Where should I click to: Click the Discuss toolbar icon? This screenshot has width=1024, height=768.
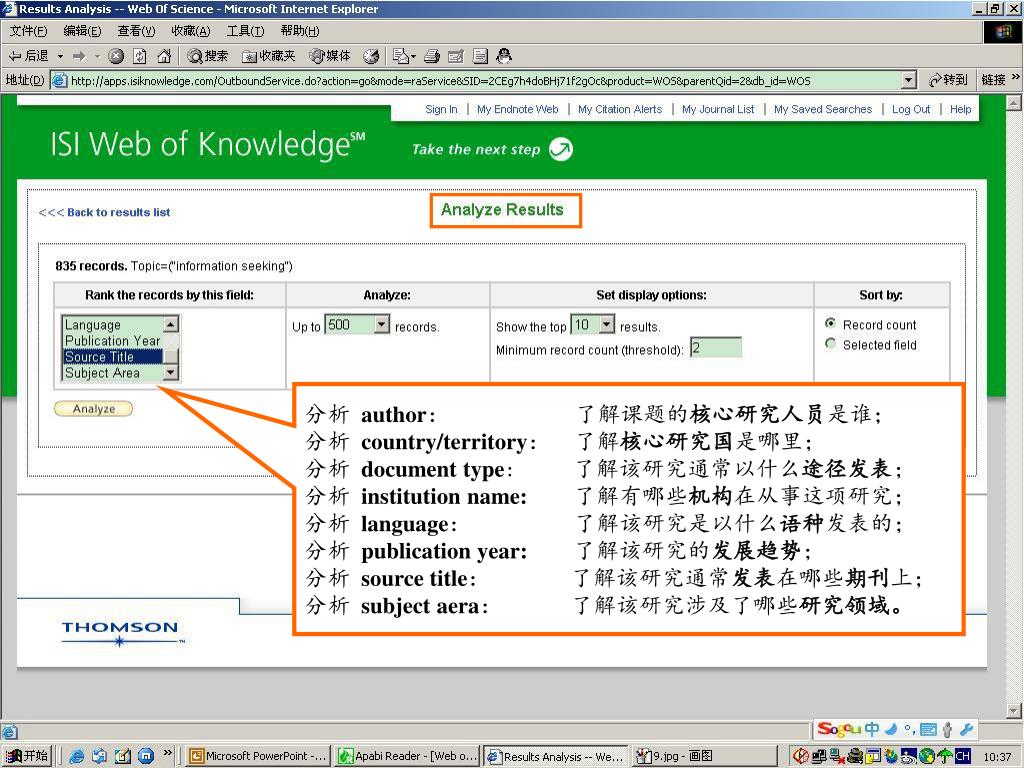[x=480, y=56]
